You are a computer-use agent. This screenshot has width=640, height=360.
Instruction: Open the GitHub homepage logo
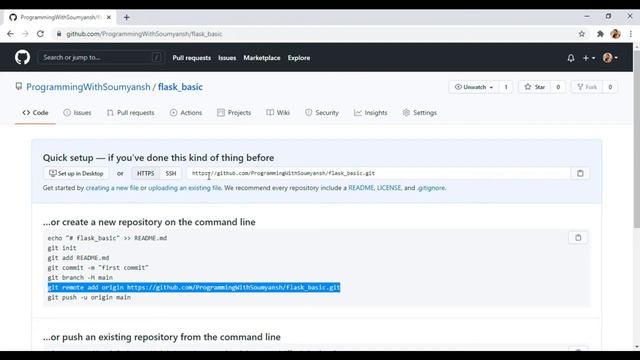point(22,58)
